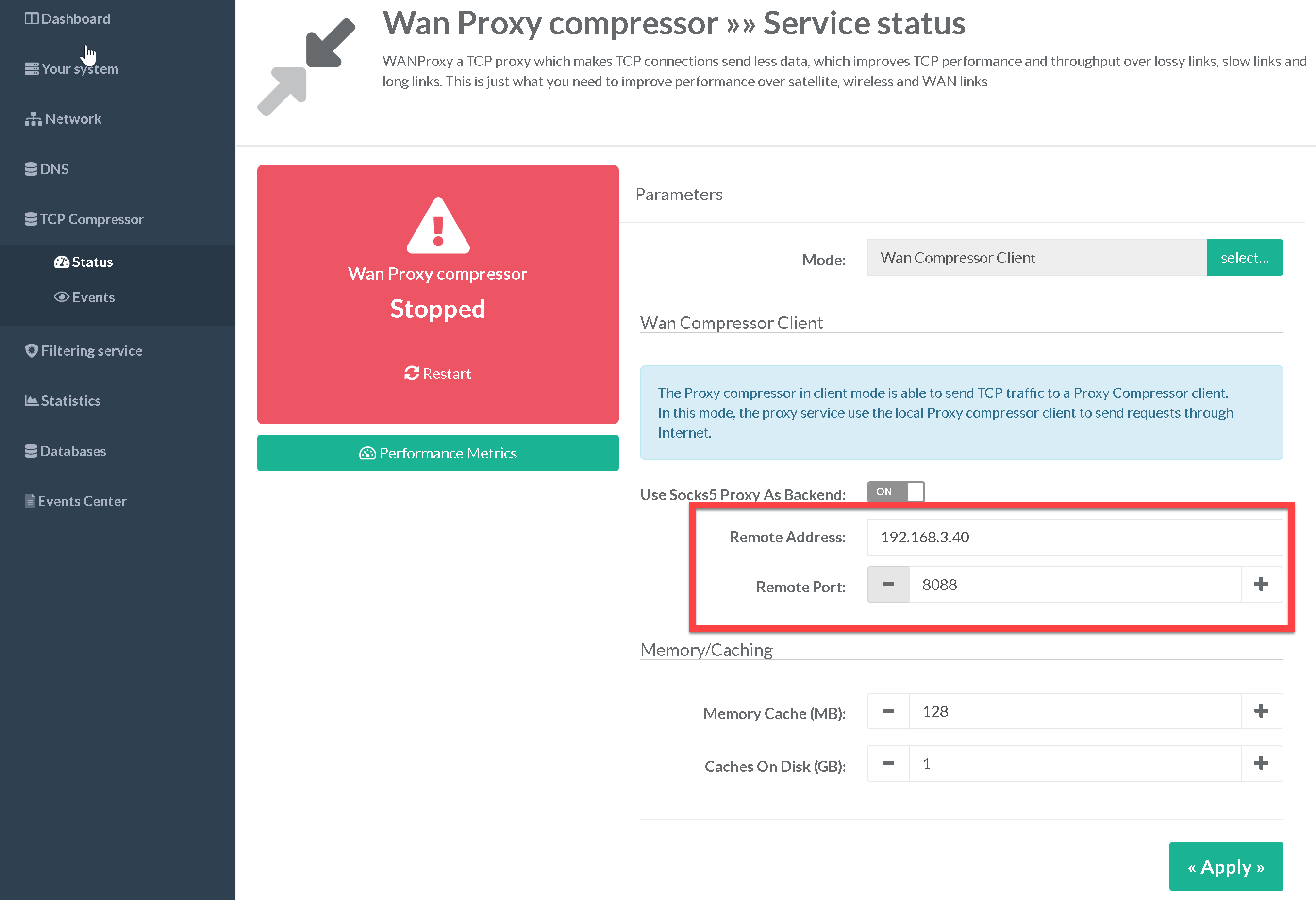1316x900 pixels.
Task: Open the Databases menu item
Action: [72, 451]
